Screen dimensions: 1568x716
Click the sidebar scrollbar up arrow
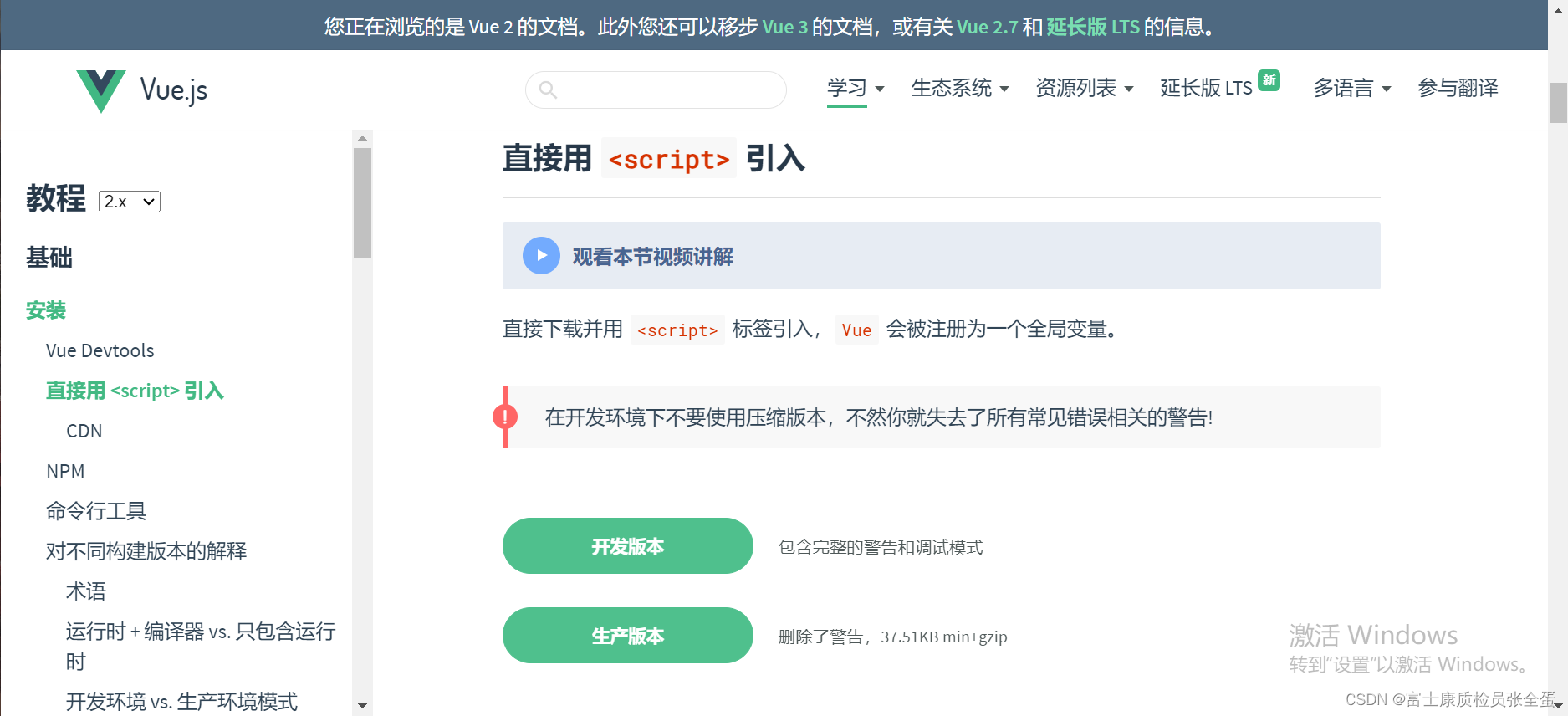click(362, 138)
